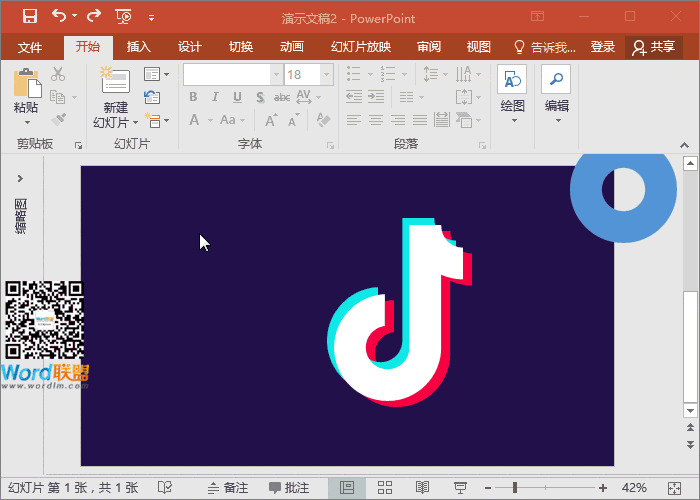Screen dimensions: 700x500
Task: Click the bullets list icon
Action: 354,74
